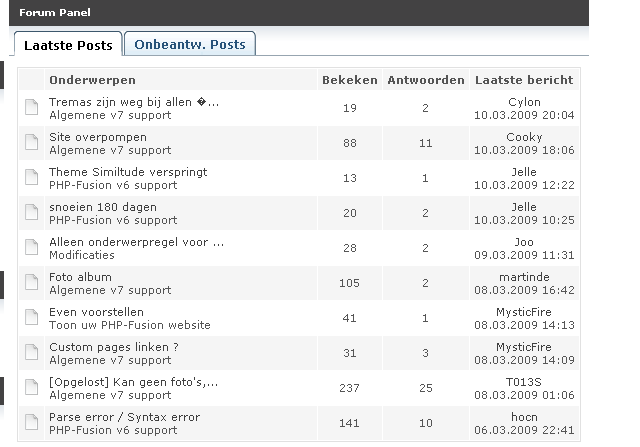Click view count 88 in Site overpompen row
This screenshot has width=640, height=447.
pos(350,143)
